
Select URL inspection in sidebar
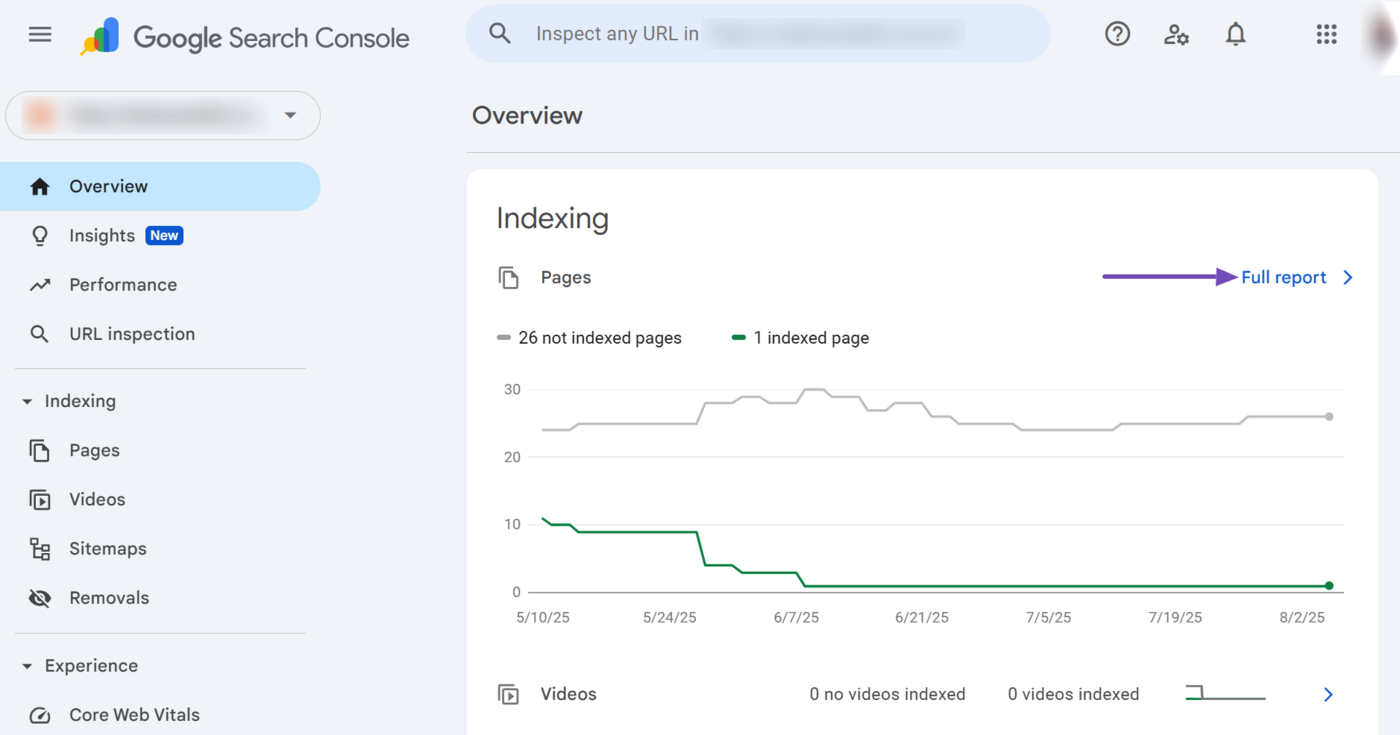131,334
